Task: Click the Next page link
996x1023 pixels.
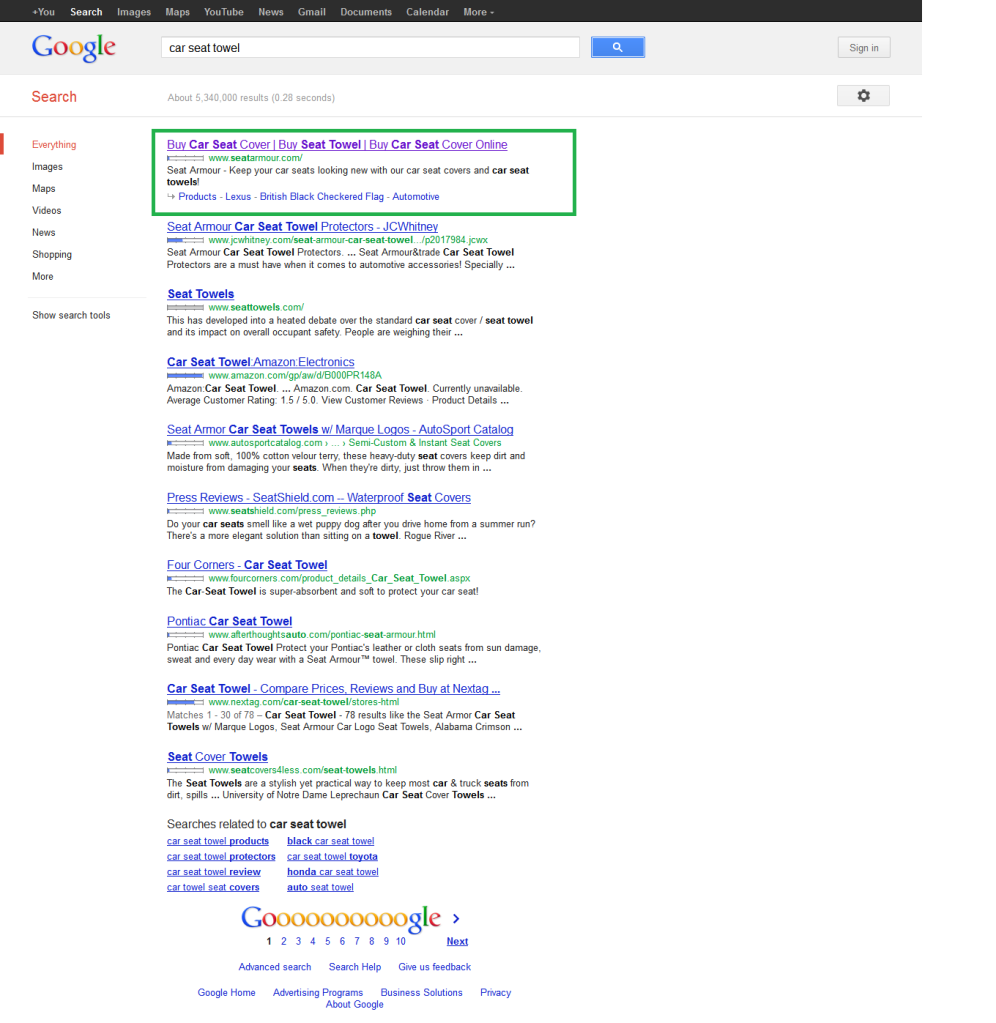Action: coord(457,941)
